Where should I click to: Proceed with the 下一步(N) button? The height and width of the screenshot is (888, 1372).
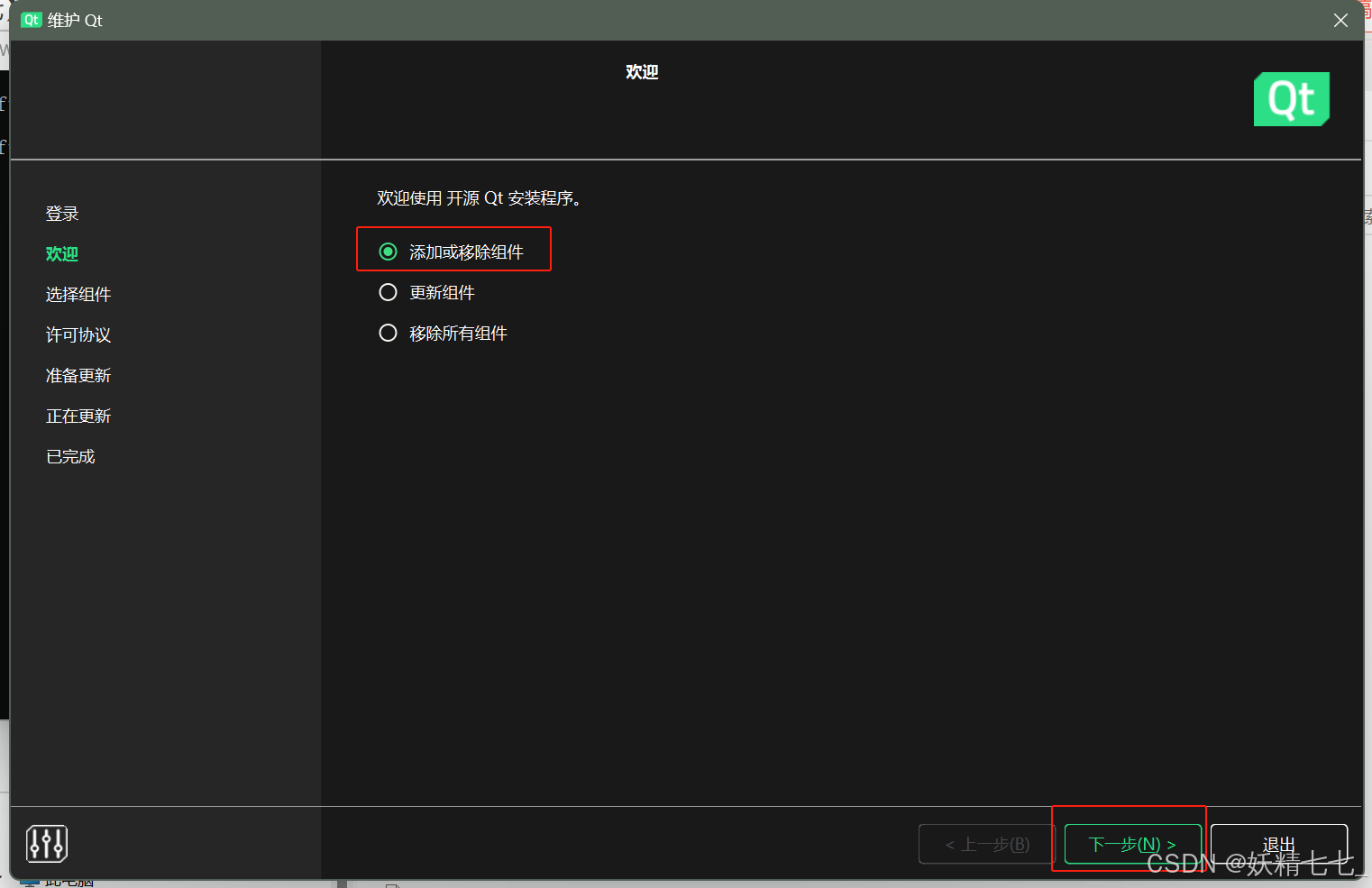click(x=1132, y=844)
